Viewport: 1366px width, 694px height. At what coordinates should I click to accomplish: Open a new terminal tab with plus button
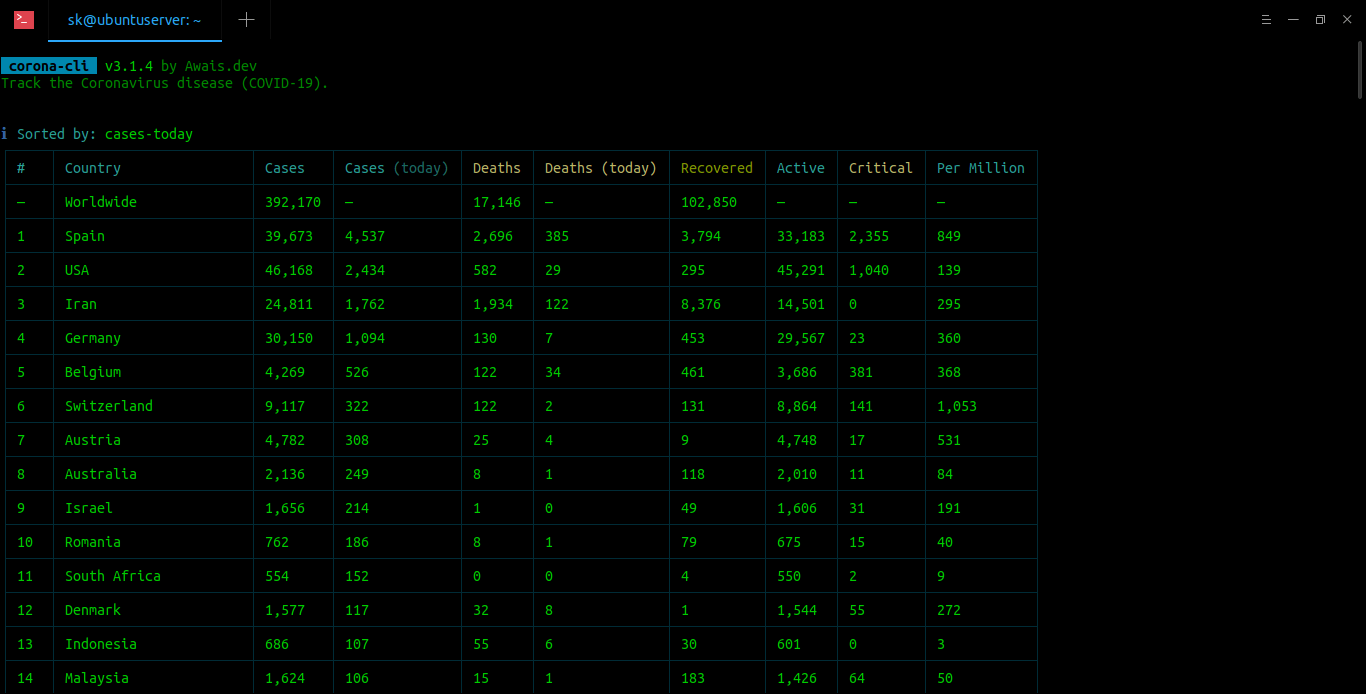click(x=246, y=20)
